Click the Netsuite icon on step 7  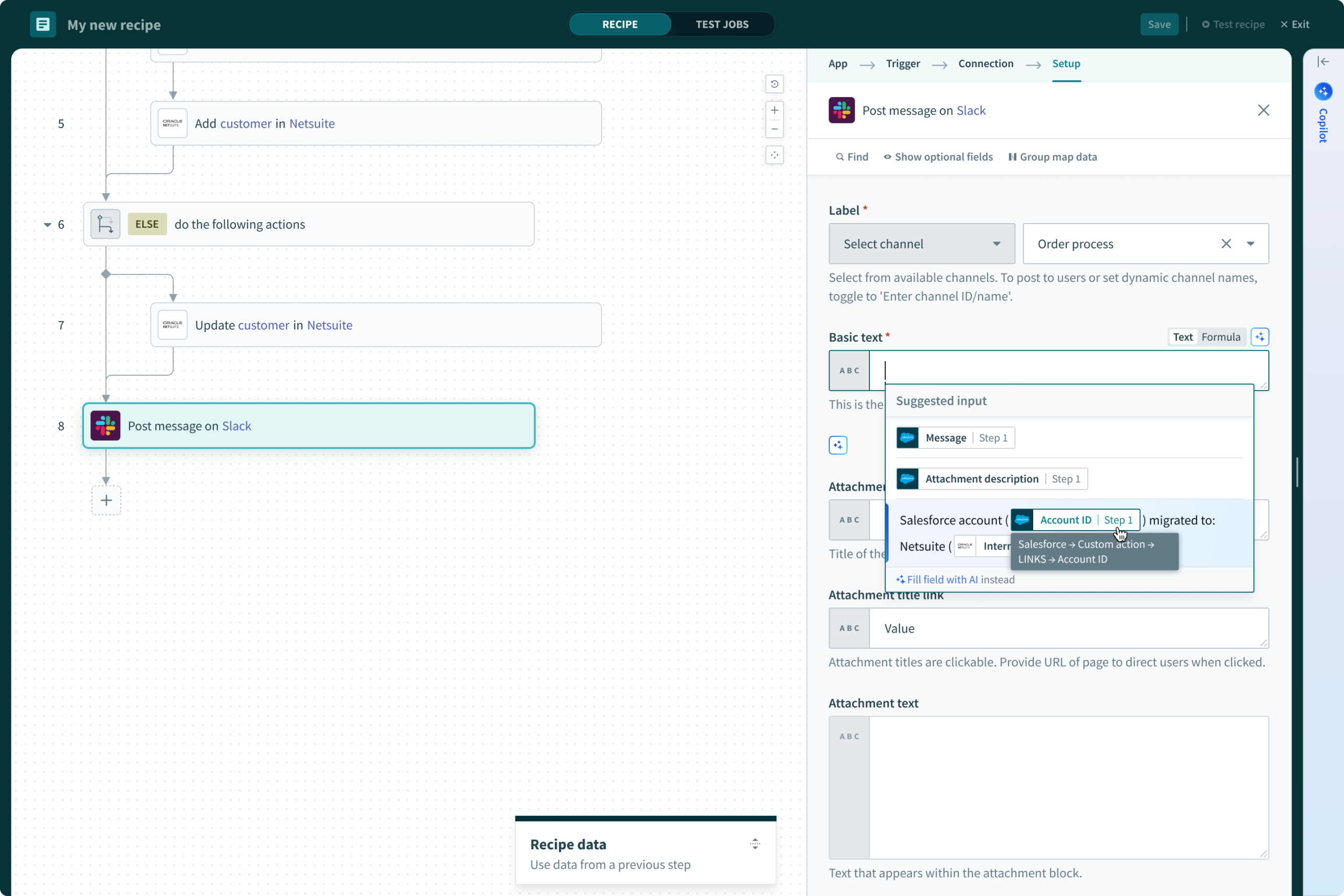[x=173, y=324]
